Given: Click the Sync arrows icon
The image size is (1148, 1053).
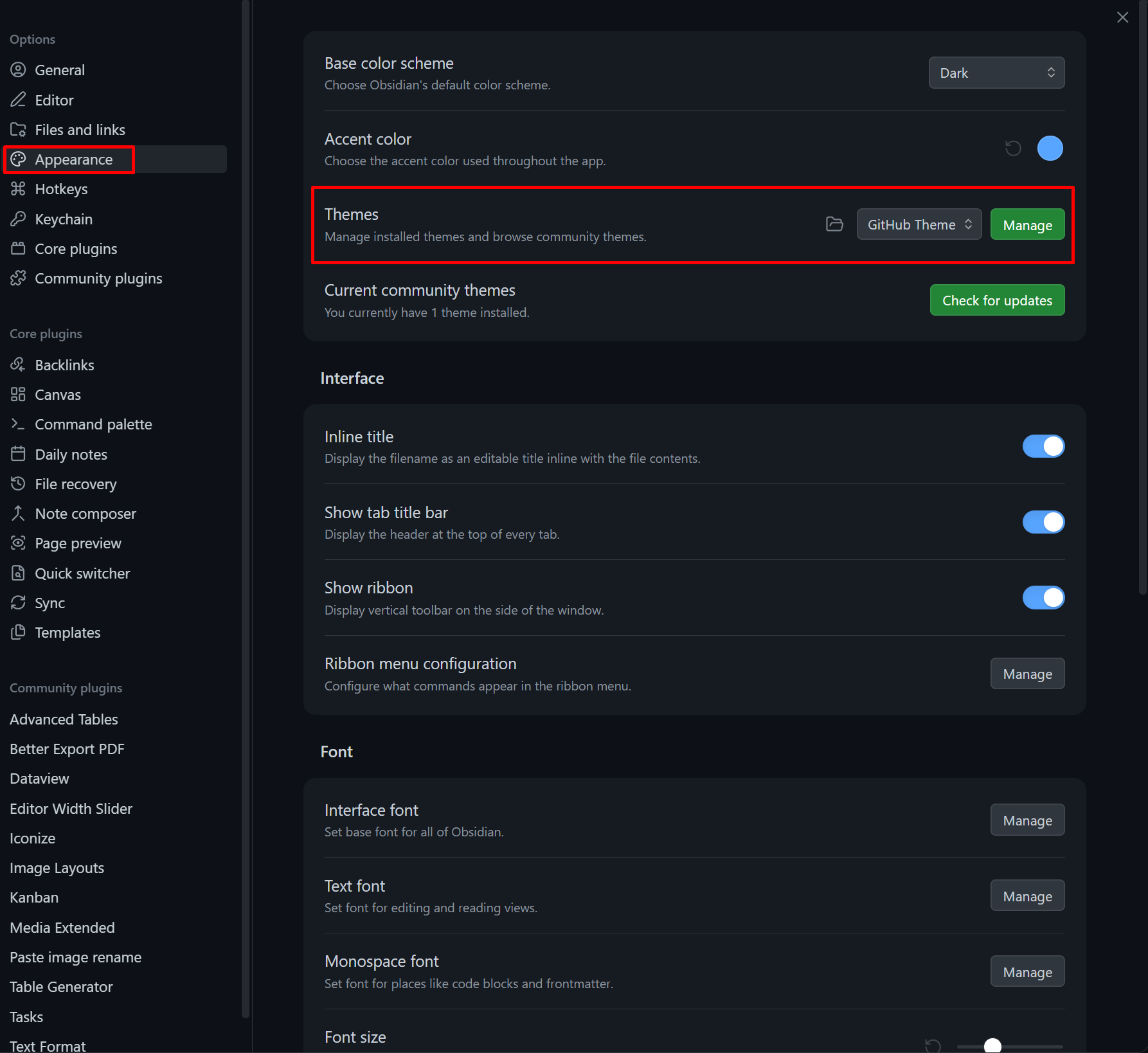Looking at the screenshot, I should pyautogui.click(x=18, y=602).
